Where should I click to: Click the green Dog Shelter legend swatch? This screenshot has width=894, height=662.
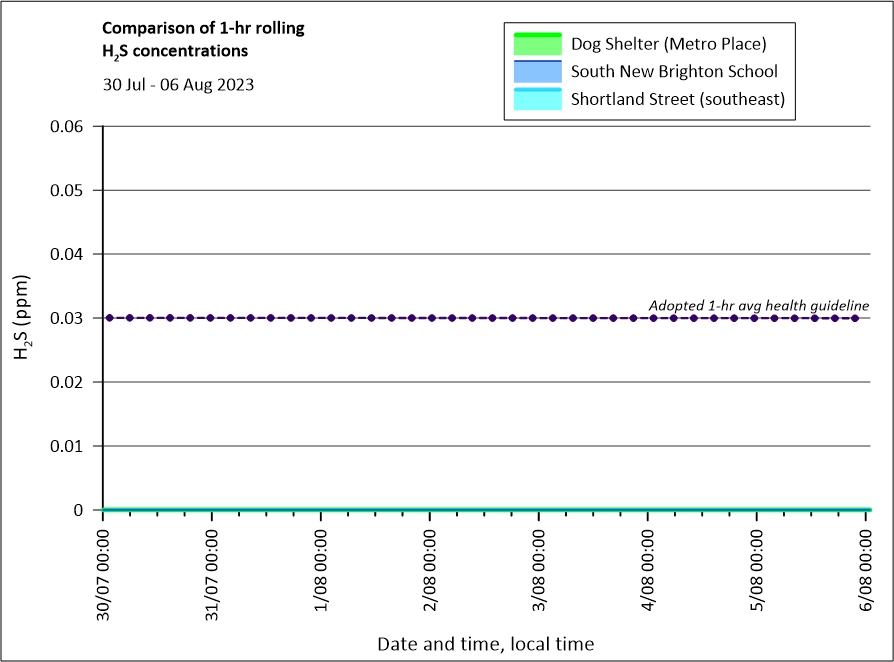click(x=537, y=44)
